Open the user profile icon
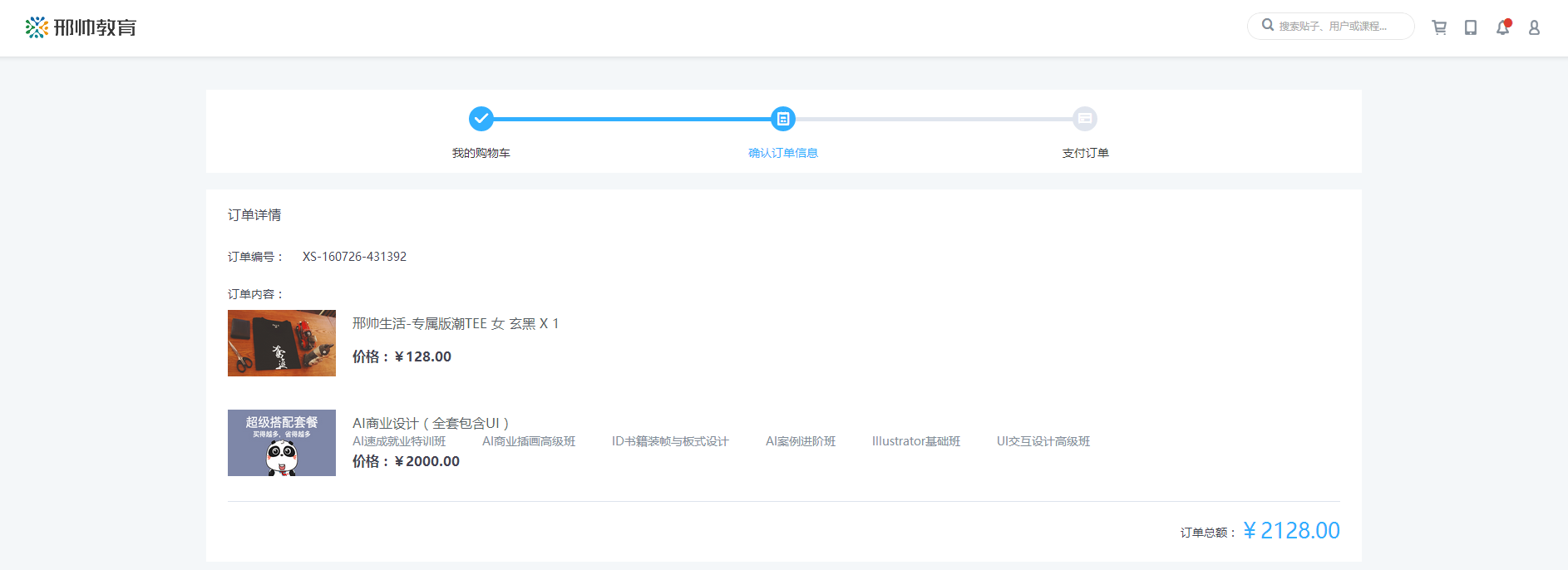The height and width of the screenshot is (570, 1568). click(x=1534, y=27)
